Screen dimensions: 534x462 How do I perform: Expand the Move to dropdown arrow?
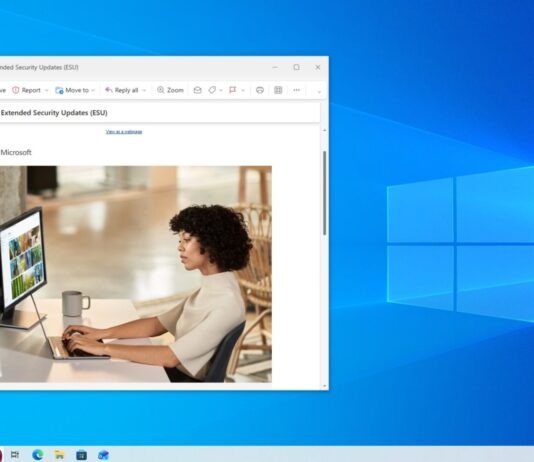[93, 90]
